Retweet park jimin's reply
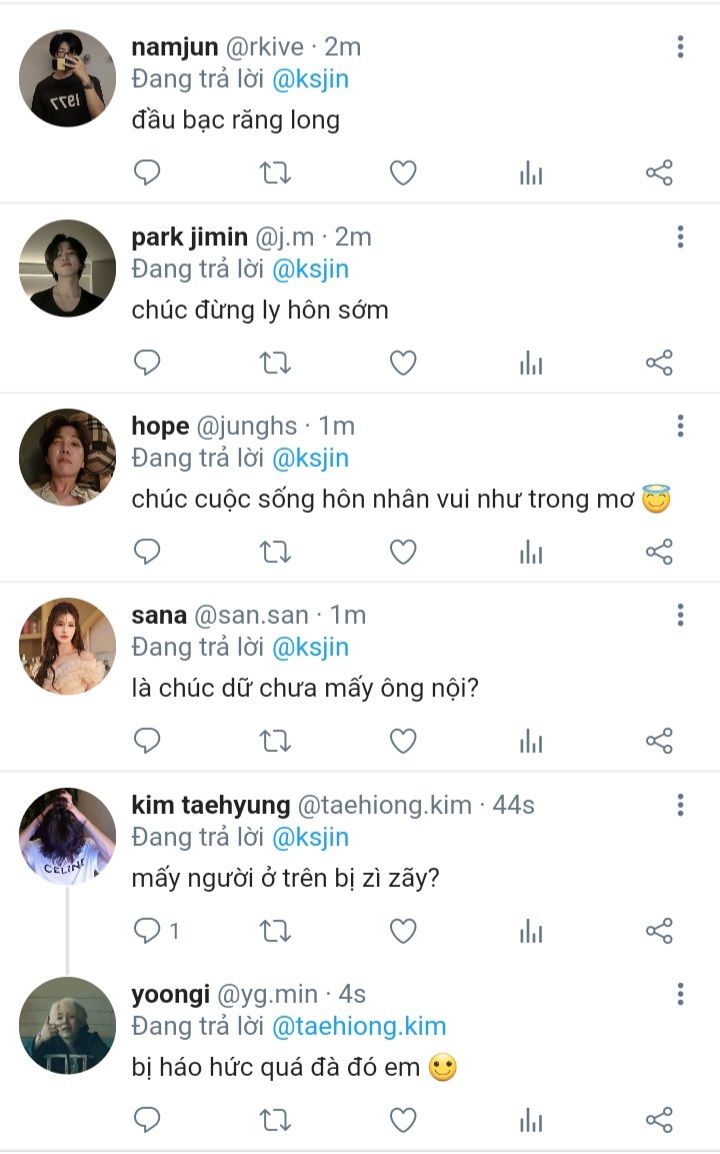Screen dimensions: 720x1154 pos(275,363)
